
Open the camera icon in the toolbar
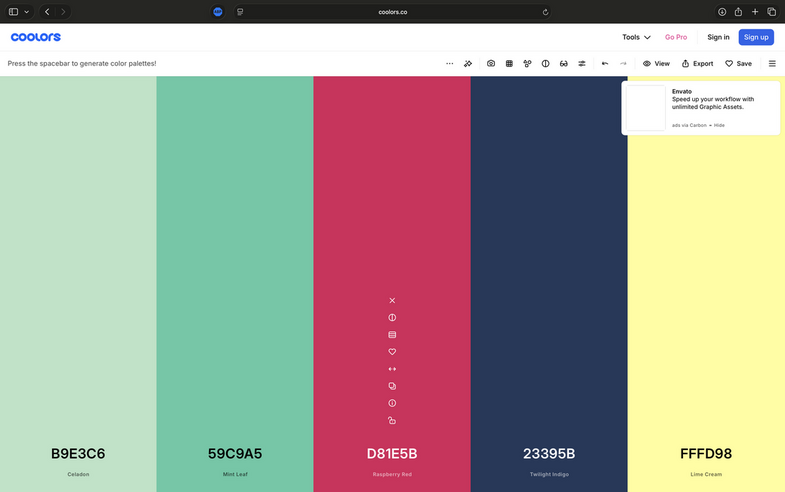[491, 63]
